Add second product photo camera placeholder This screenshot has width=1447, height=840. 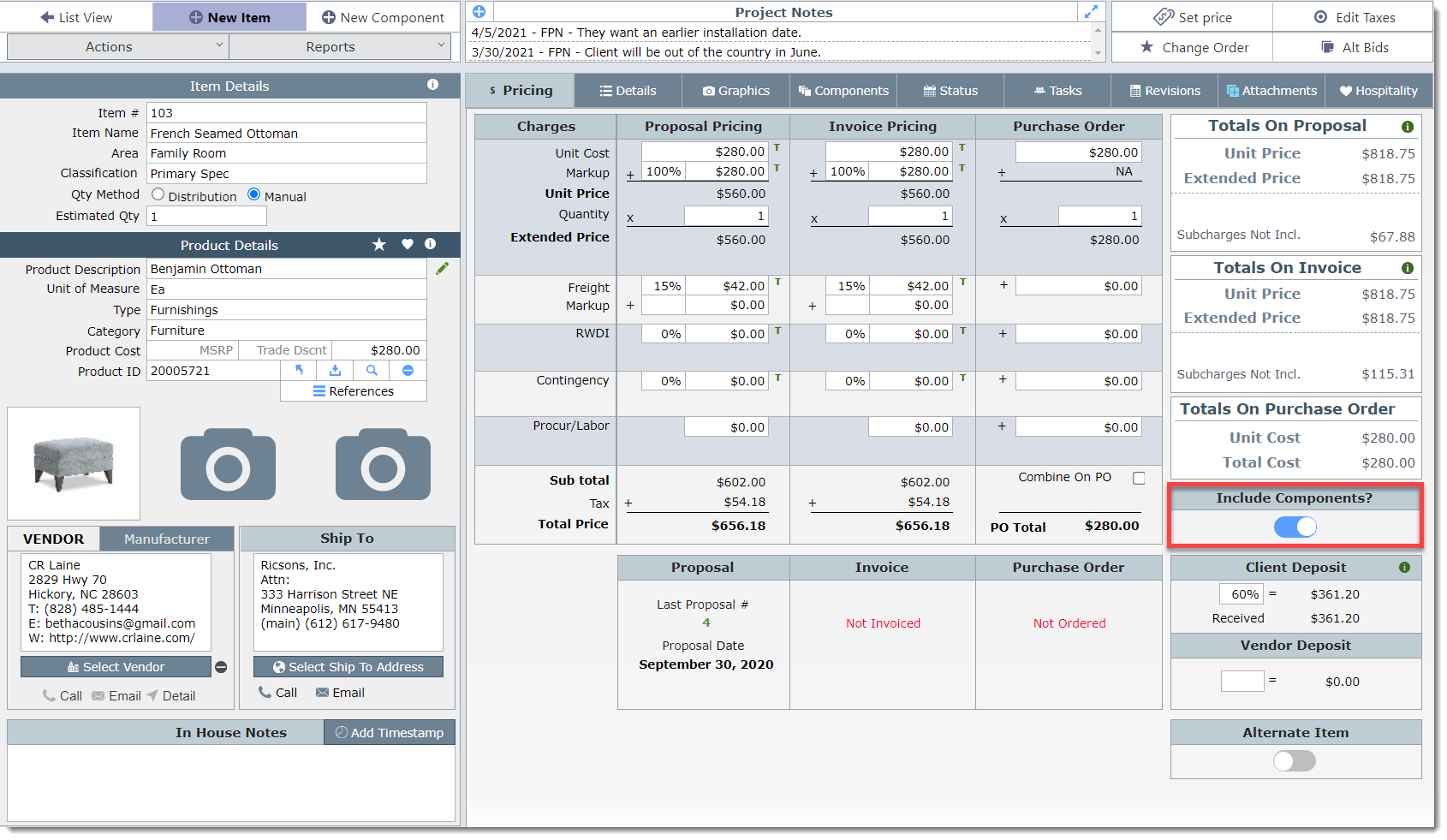pyautogui.click(x=228, y=464)
